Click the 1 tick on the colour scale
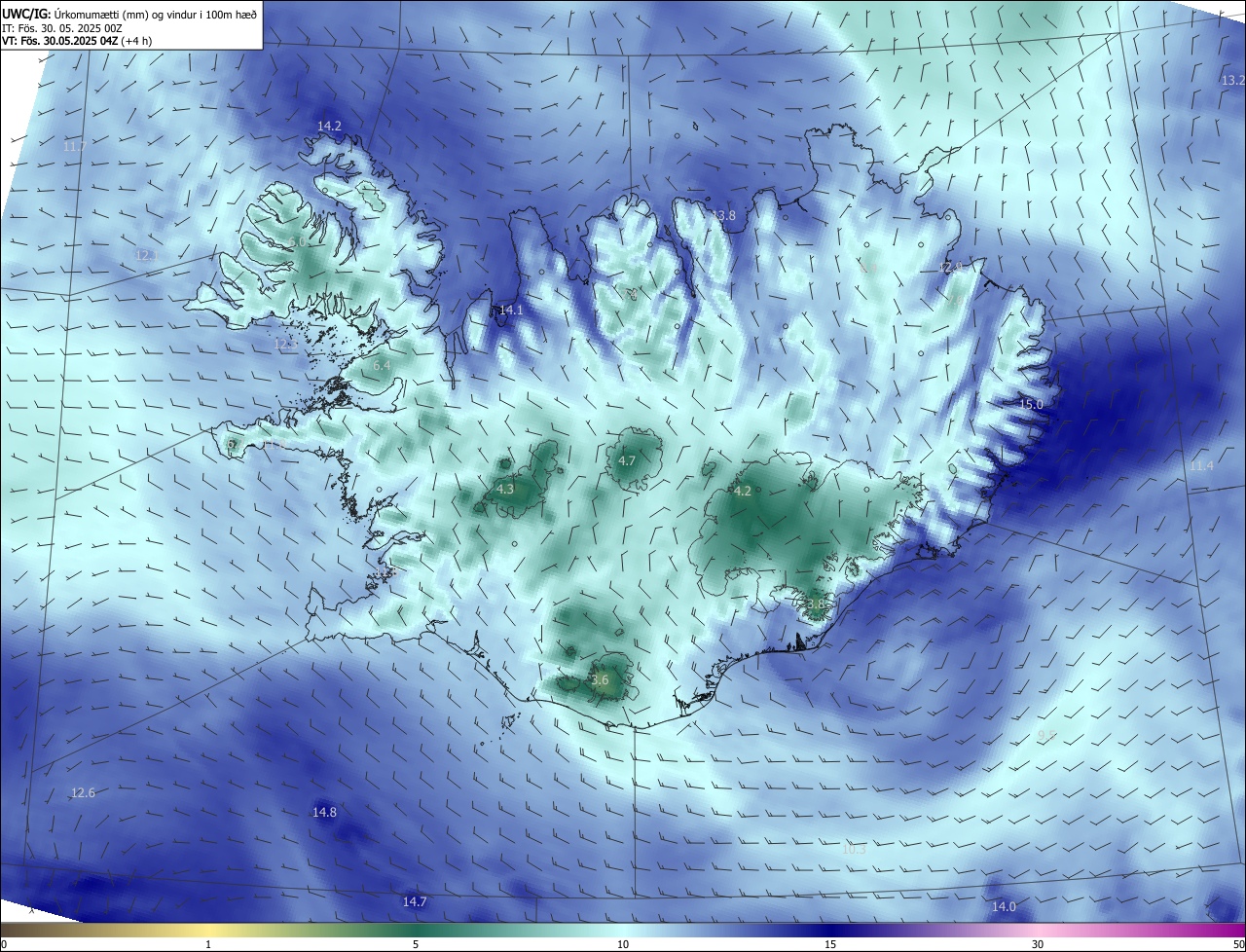Image resolution: width=1246 pixels, height=952 pixels. pyautogui.click(x=208, y=944)
